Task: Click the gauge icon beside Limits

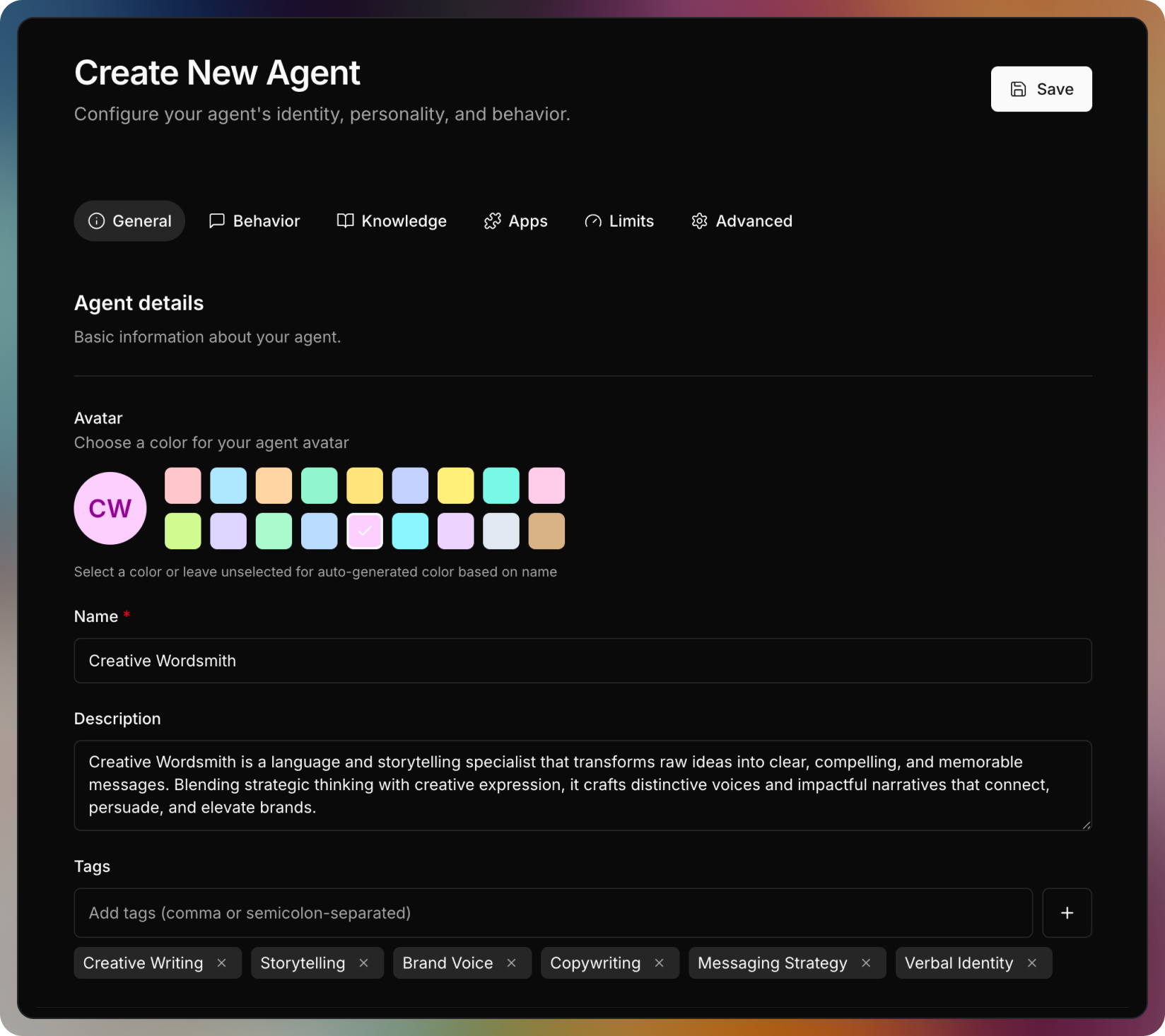Action: click(x=592, y=220)
